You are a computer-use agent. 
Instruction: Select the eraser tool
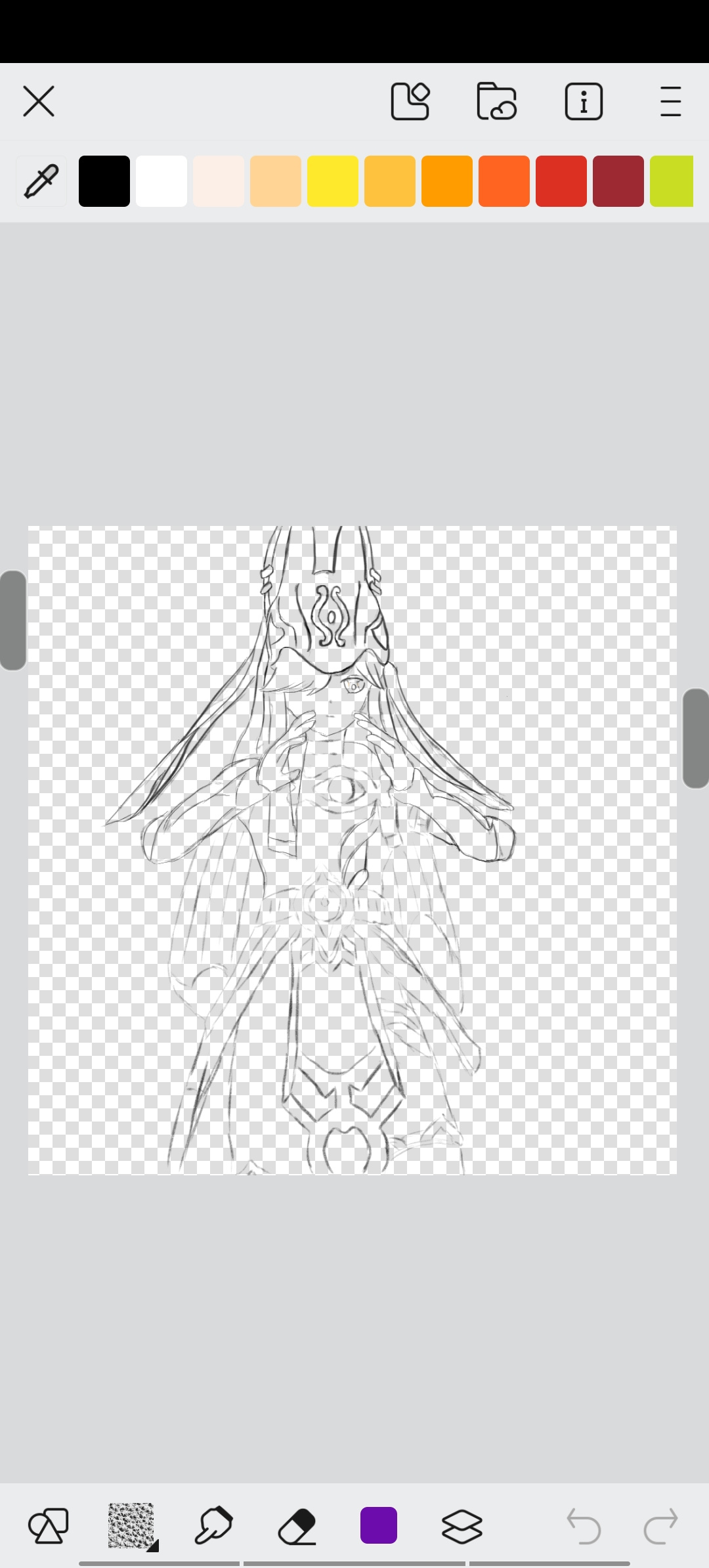point(297,1526)
